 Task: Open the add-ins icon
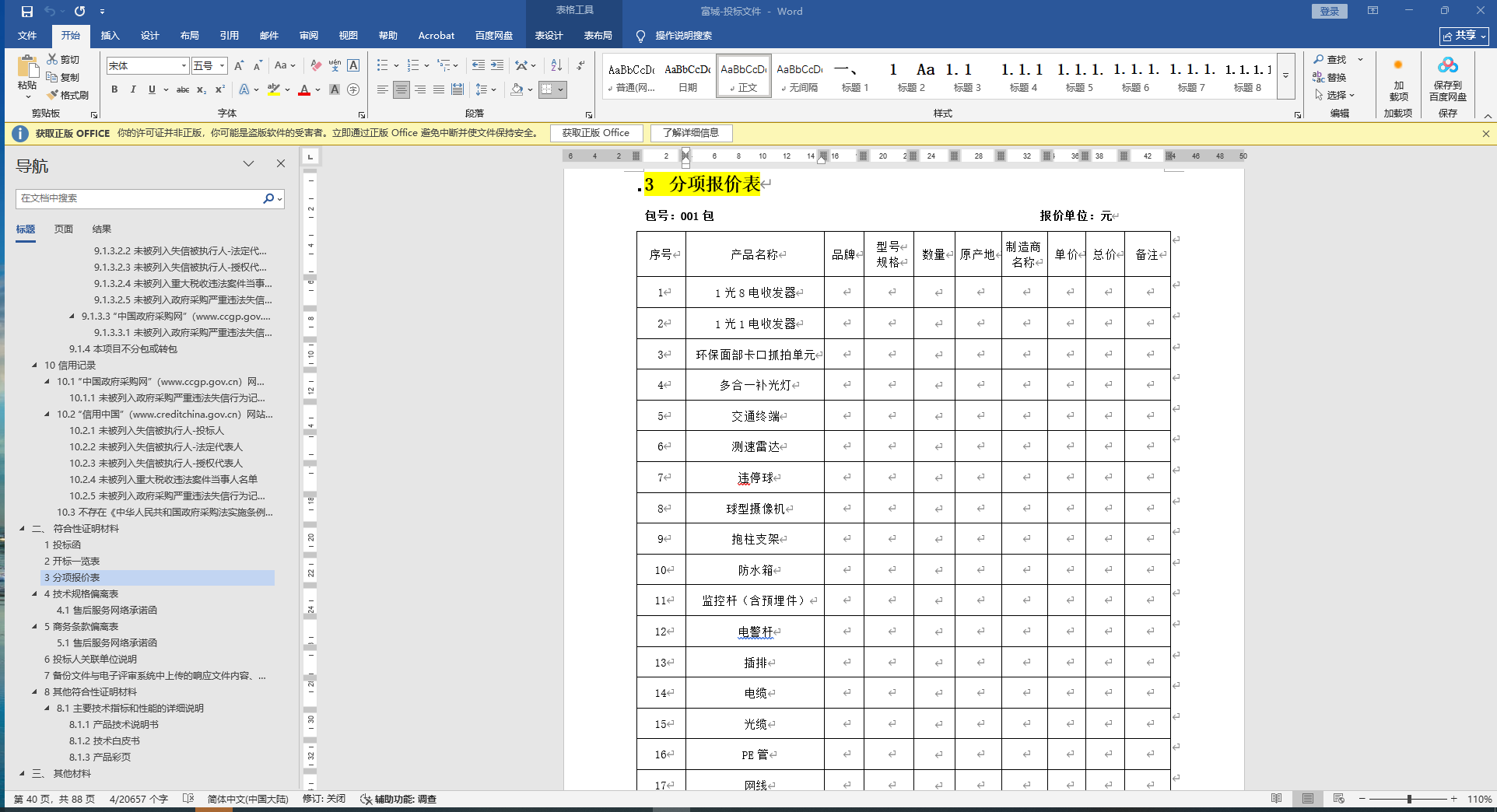(x=1398, y=65)
